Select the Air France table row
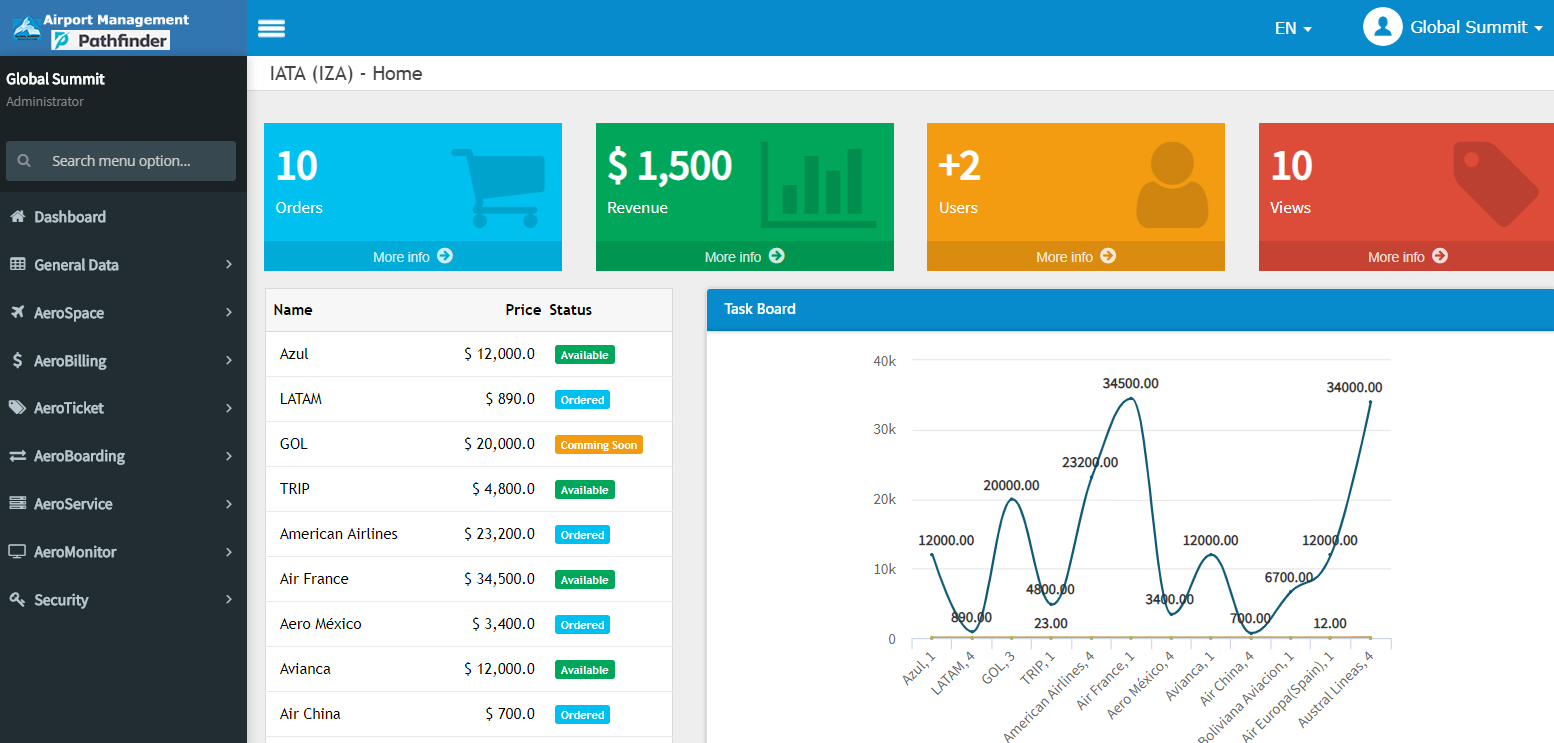The height and width of the screenshot is (743, 1554). 468,579
